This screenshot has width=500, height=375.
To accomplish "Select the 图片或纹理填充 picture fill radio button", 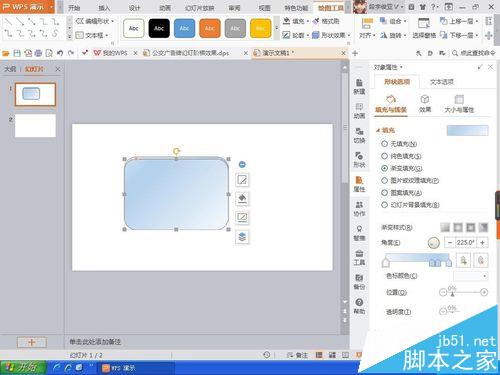I will (384, 180).
